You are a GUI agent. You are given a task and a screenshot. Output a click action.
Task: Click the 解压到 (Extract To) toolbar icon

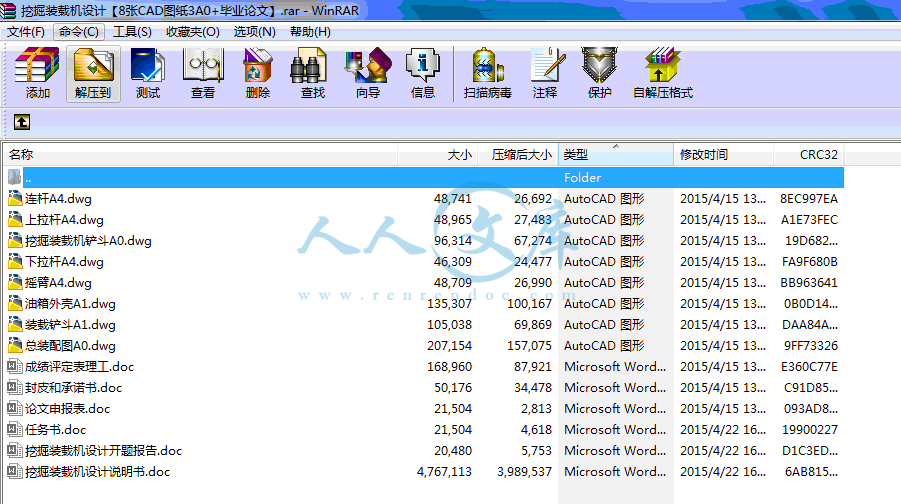click(x=93, y=64)
